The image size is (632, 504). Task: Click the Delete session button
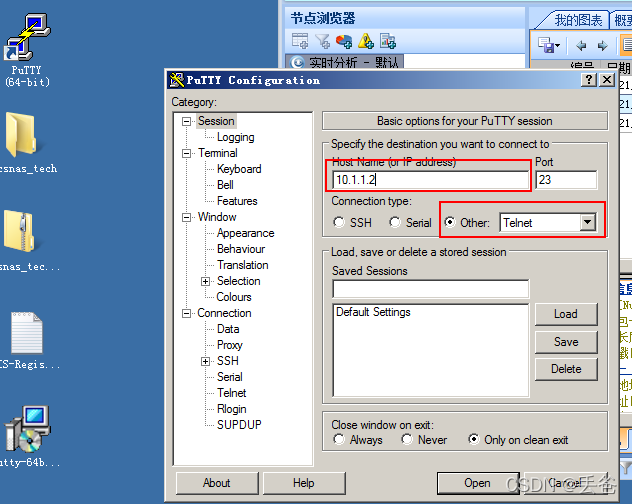[566, 369]
